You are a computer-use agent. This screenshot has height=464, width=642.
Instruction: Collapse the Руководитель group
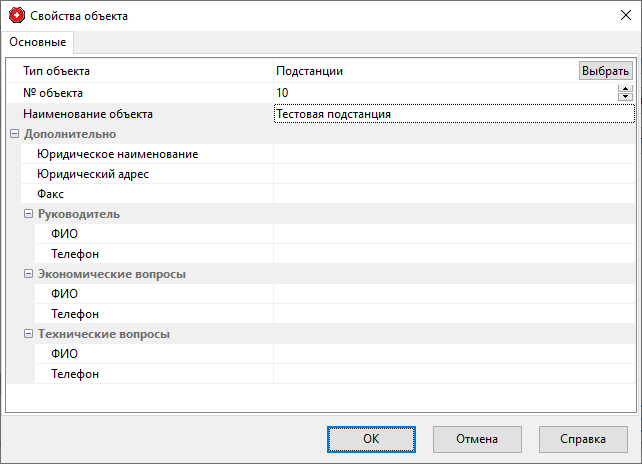[28, 214]
